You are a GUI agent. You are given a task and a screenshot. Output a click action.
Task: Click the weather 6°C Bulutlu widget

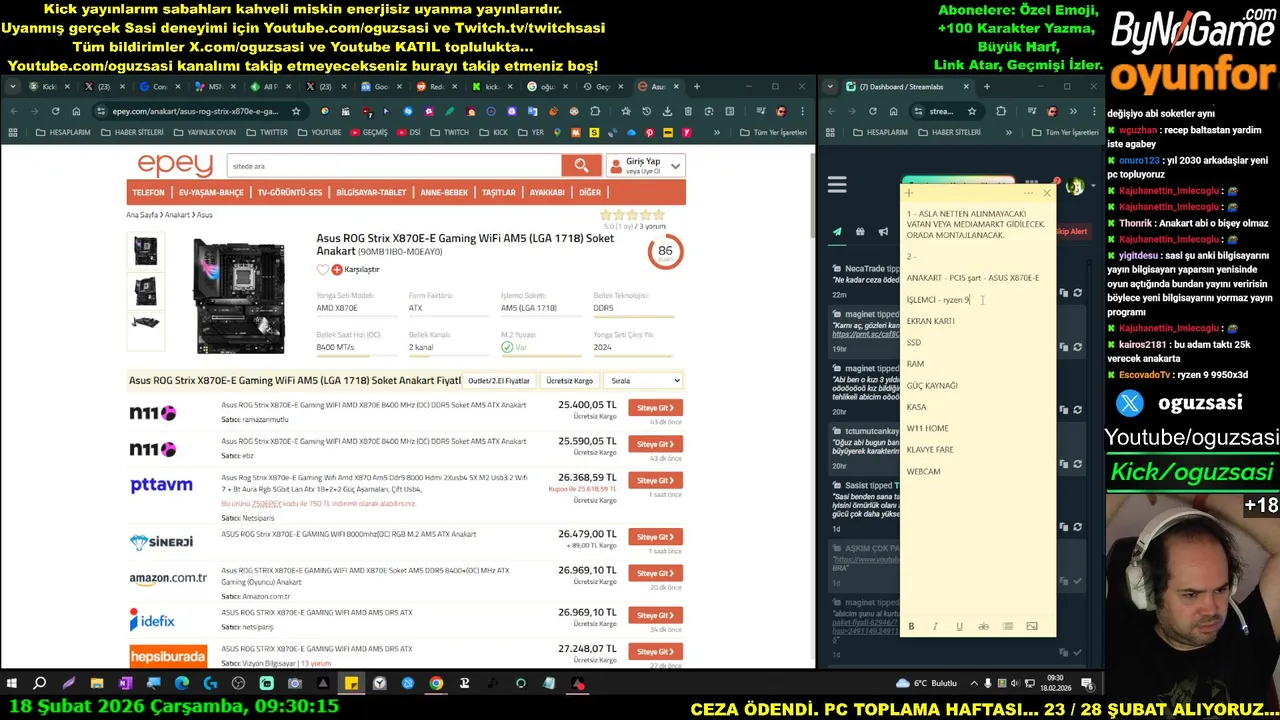click(x=927, y=684)
